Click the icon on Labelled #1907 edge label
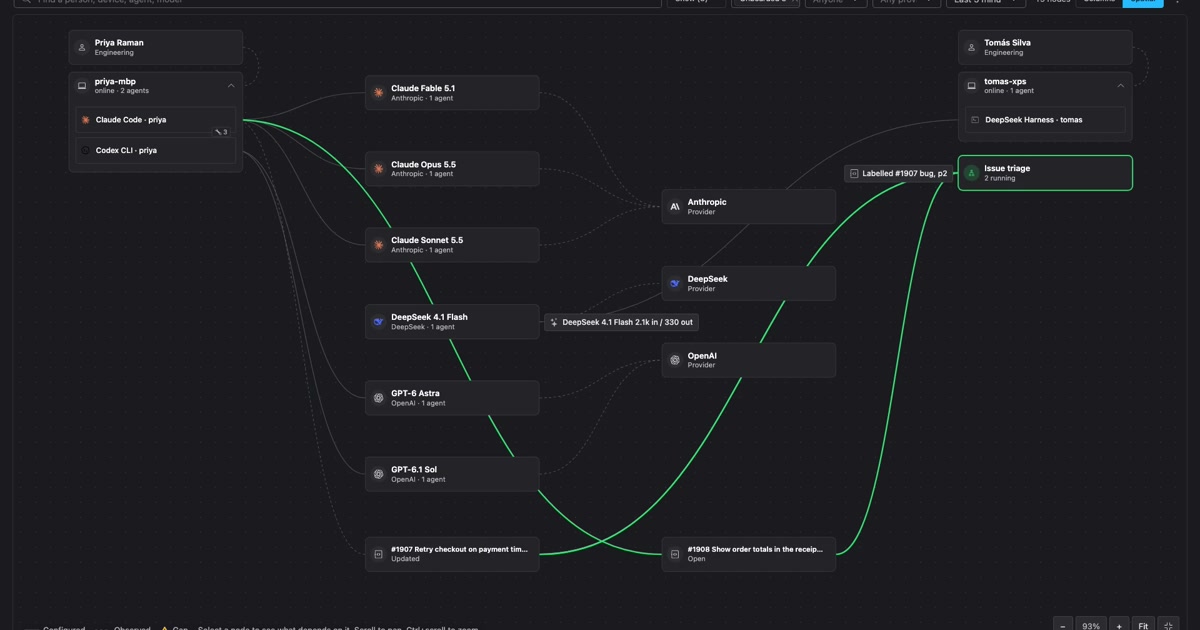 (854, 174)
